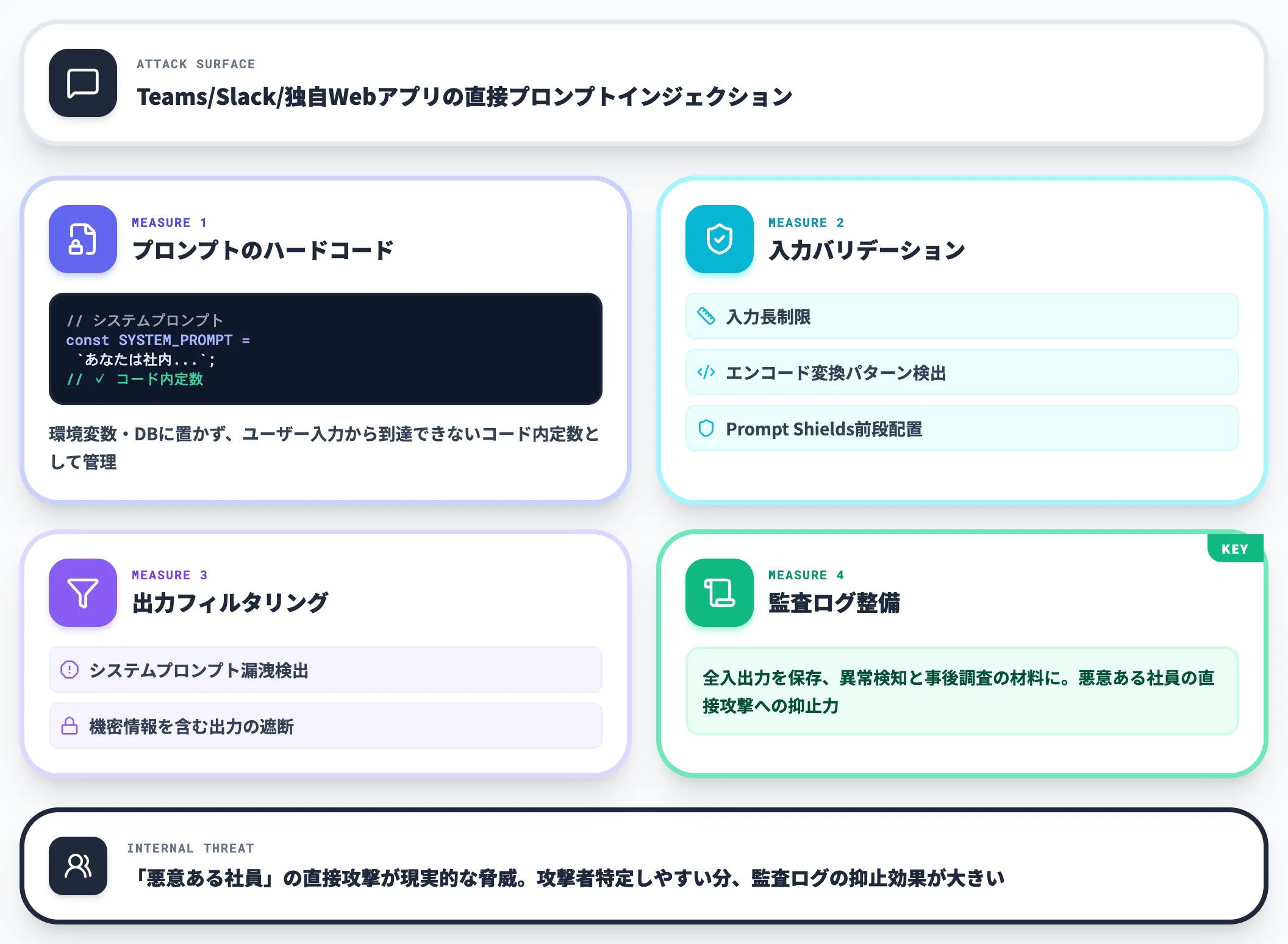
Task: Click the users icon in Internal Threat
Action: [x=78, y=866]
